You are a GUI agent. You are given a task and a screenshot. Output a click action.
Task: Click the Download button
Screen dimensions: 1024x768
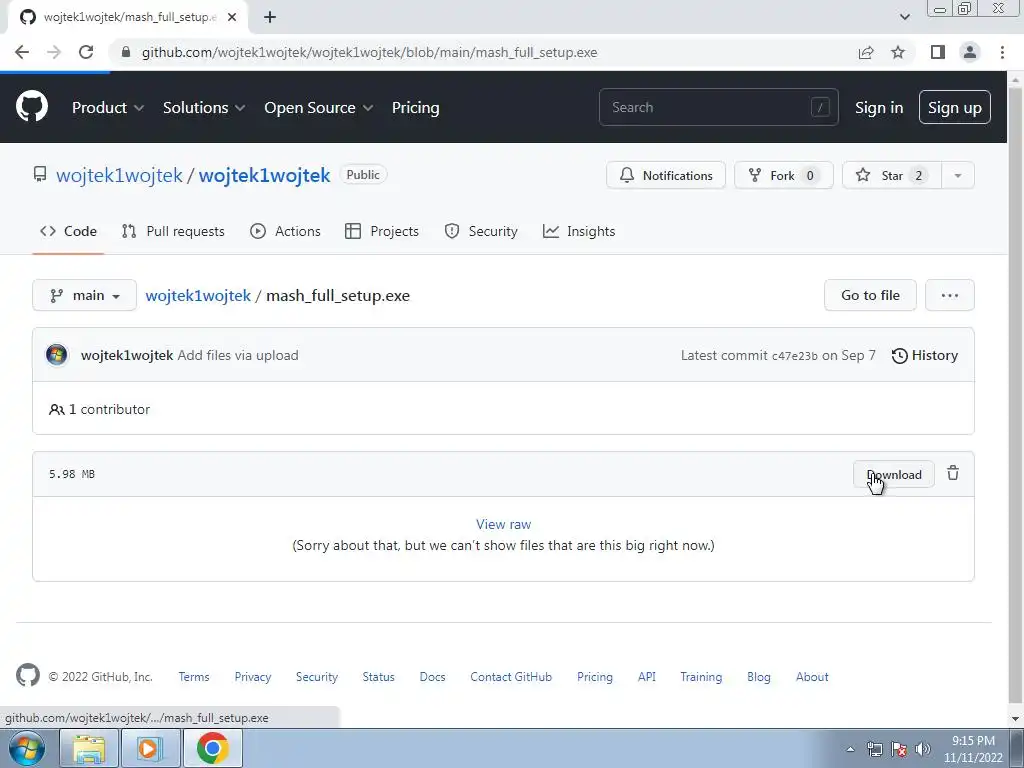tap(893, 474)
